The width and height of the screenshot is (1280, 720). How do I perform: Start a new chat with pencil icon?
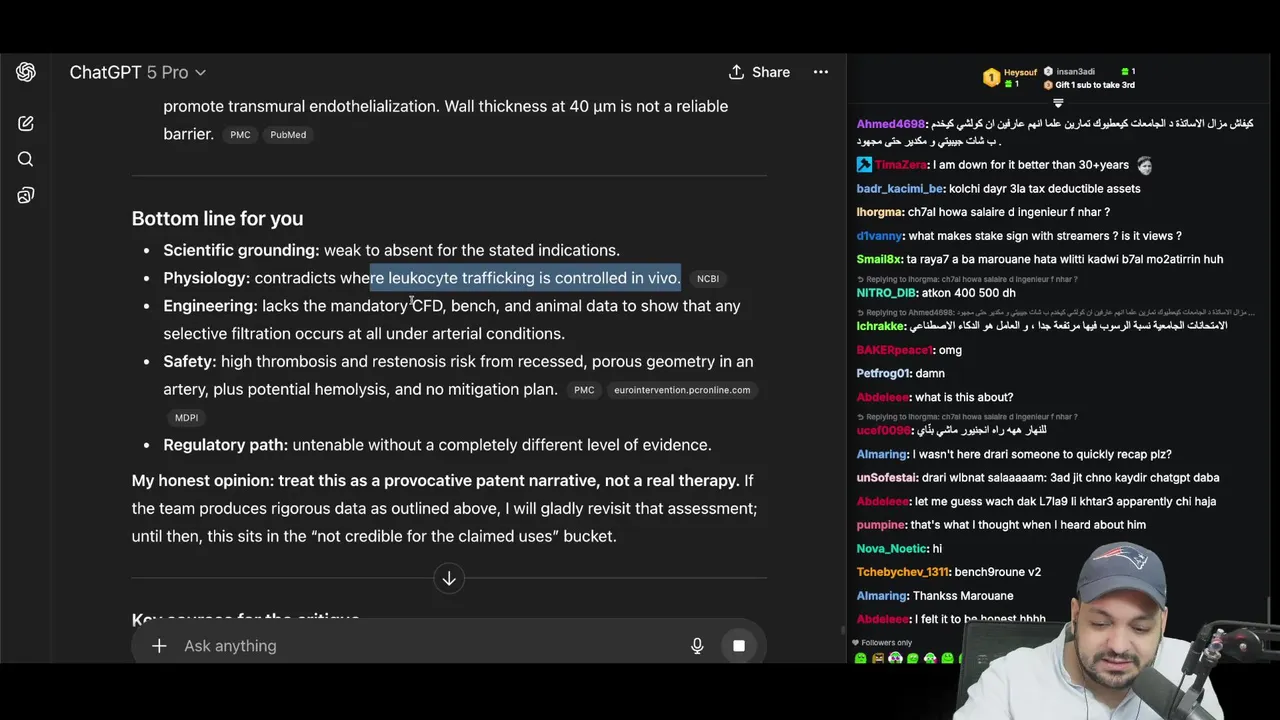(26, 124)
